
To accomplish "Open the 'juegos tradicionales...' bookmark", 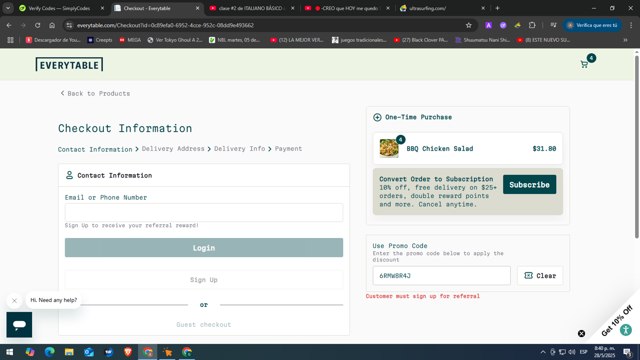I will coord(359,40).
